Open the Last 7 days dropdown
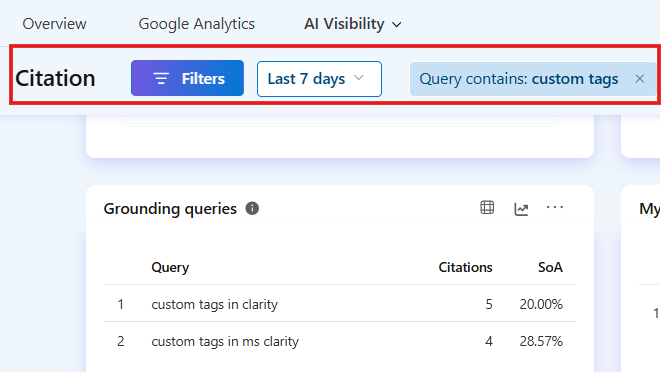The width and height of the screenshot is (661, 372). pos(319,79)
